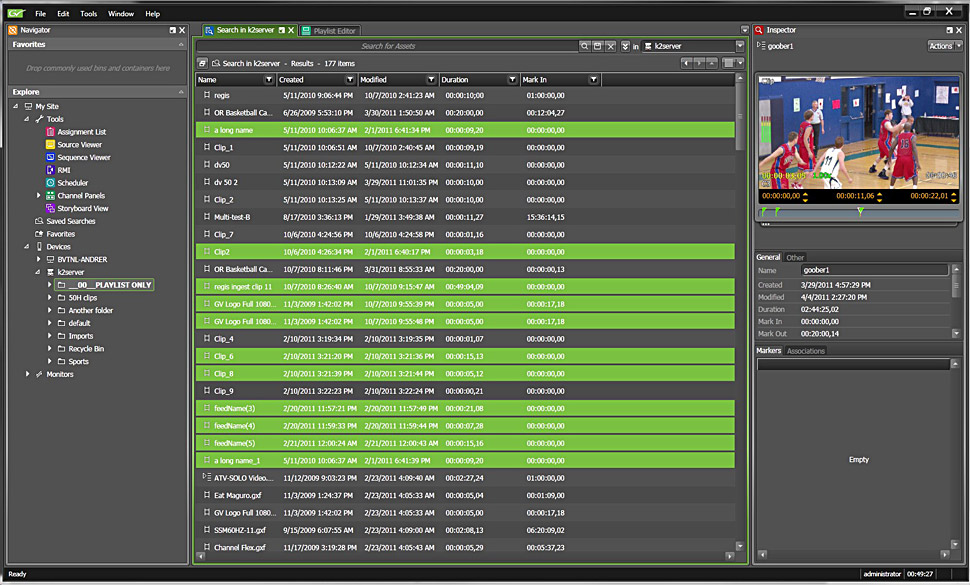This screenshot has height=585, width=970.
Task: Collapse the Explore section header
Action: coord(180,92)
